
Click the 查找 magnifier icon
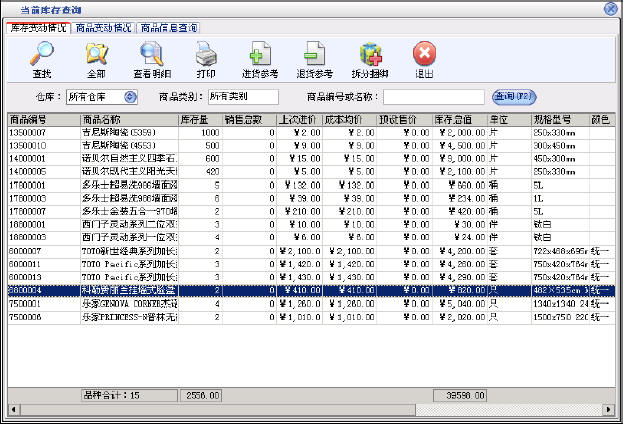(42, 55)
